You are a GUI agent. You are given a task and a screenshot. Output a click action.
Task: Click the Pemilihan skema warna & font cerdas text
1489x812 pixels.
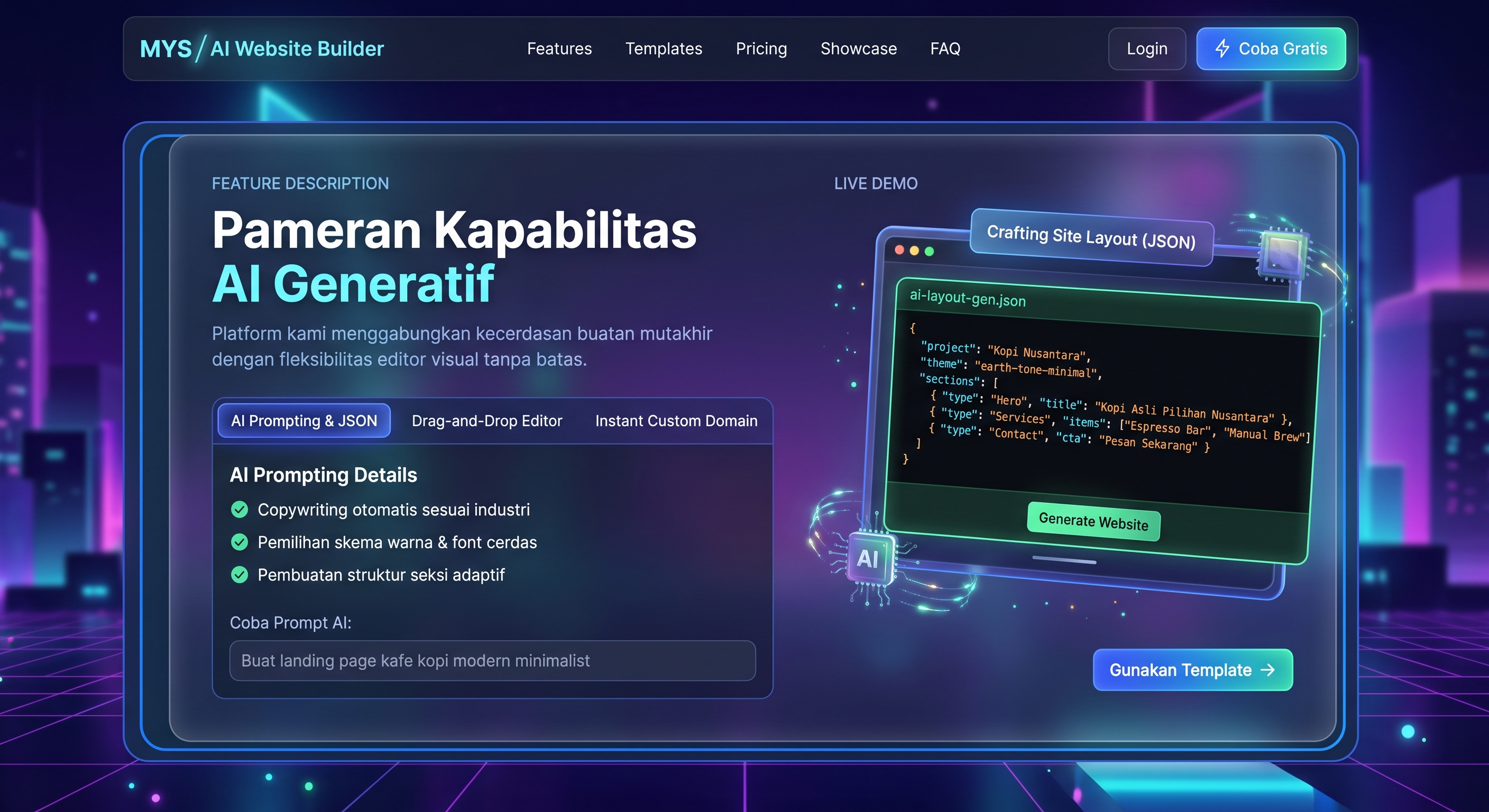click(x=397, y=542)
